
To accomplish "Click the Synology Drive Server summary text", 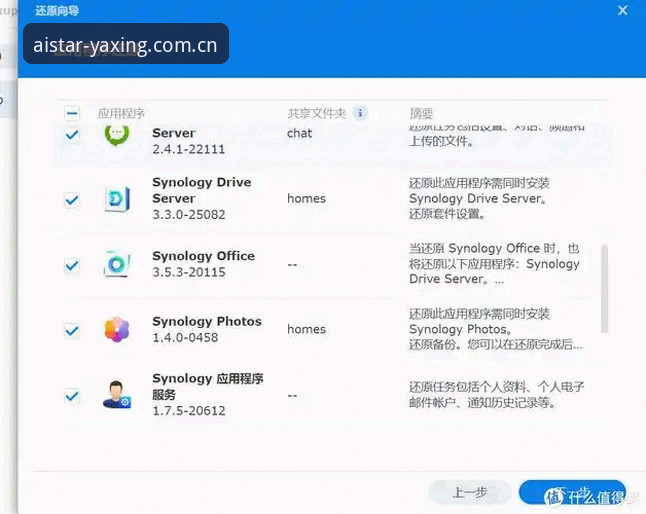I will [x=479, y=199].
